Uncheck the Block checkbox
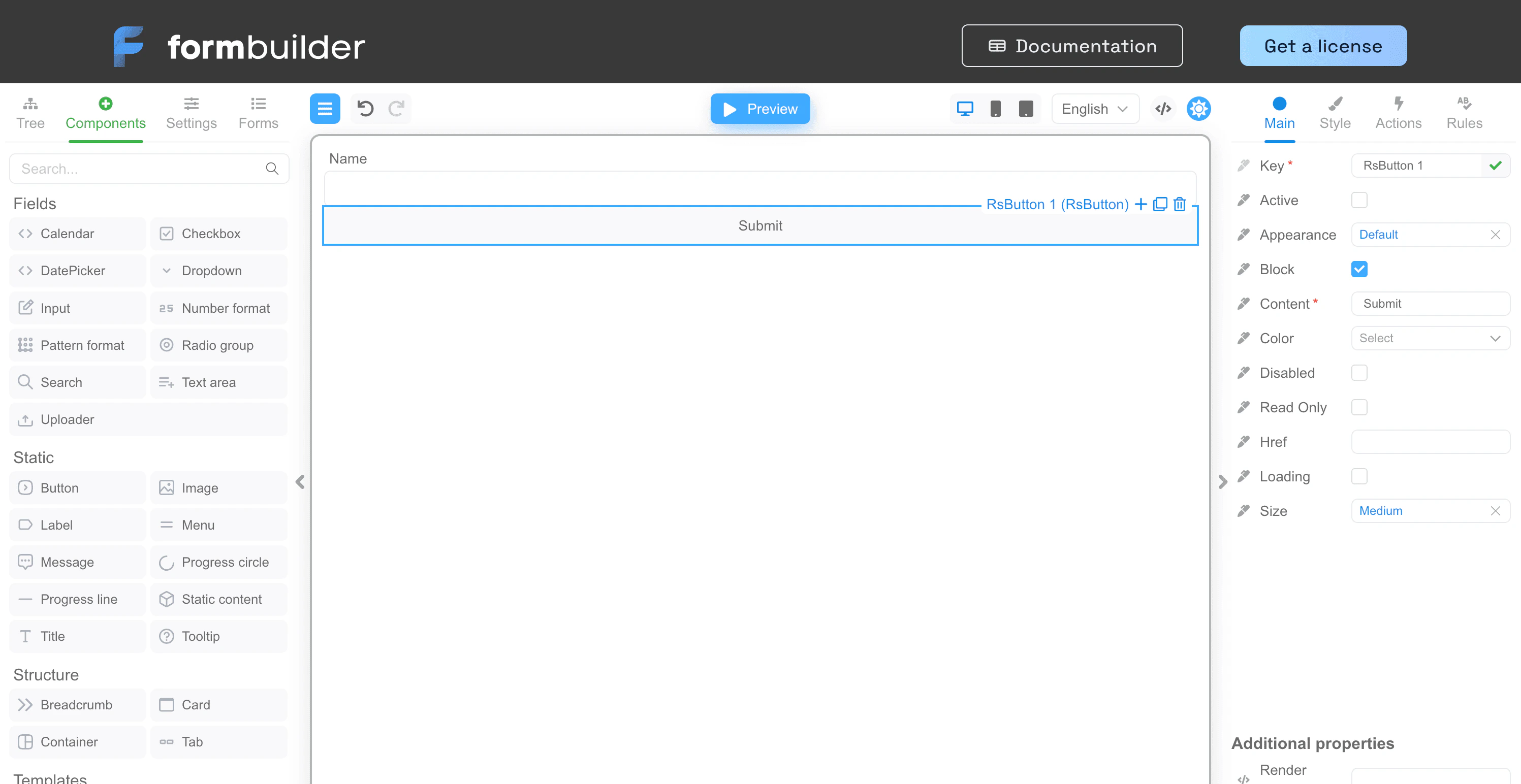1521x784 pixels. click(1360, 269)
